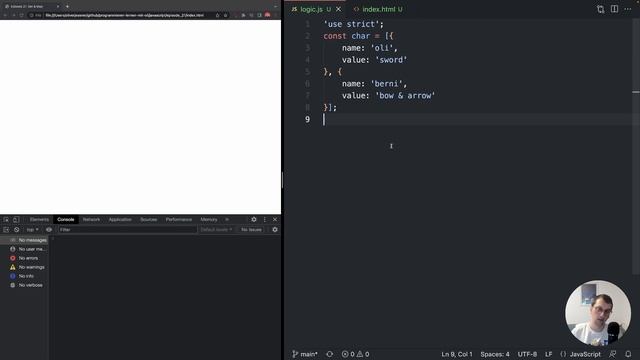Screen dimensions: 640x360
Task: Open Performance tab in DevTools
Action: (x=179, y=220)
